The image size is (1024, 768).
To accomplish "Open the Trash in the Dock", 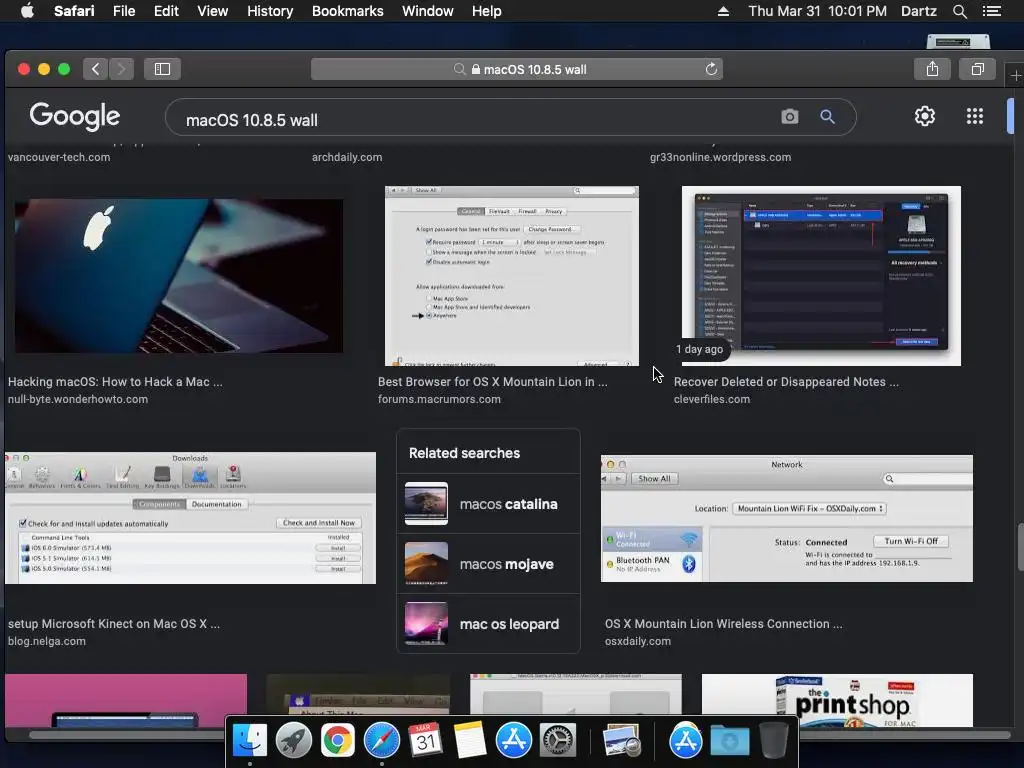I will (x=773, y=741).
